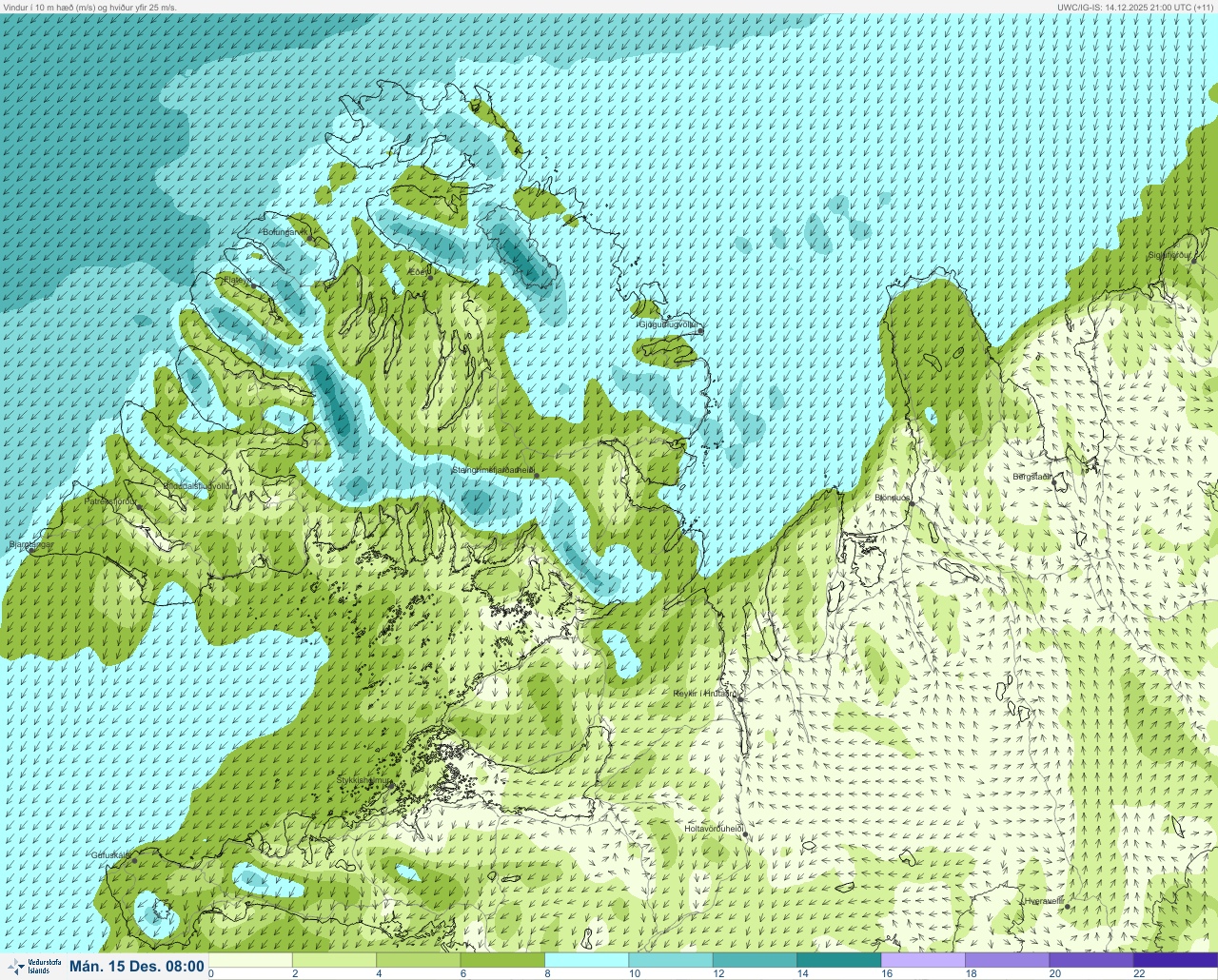Click the Flateyri station label

click(236, 280)
